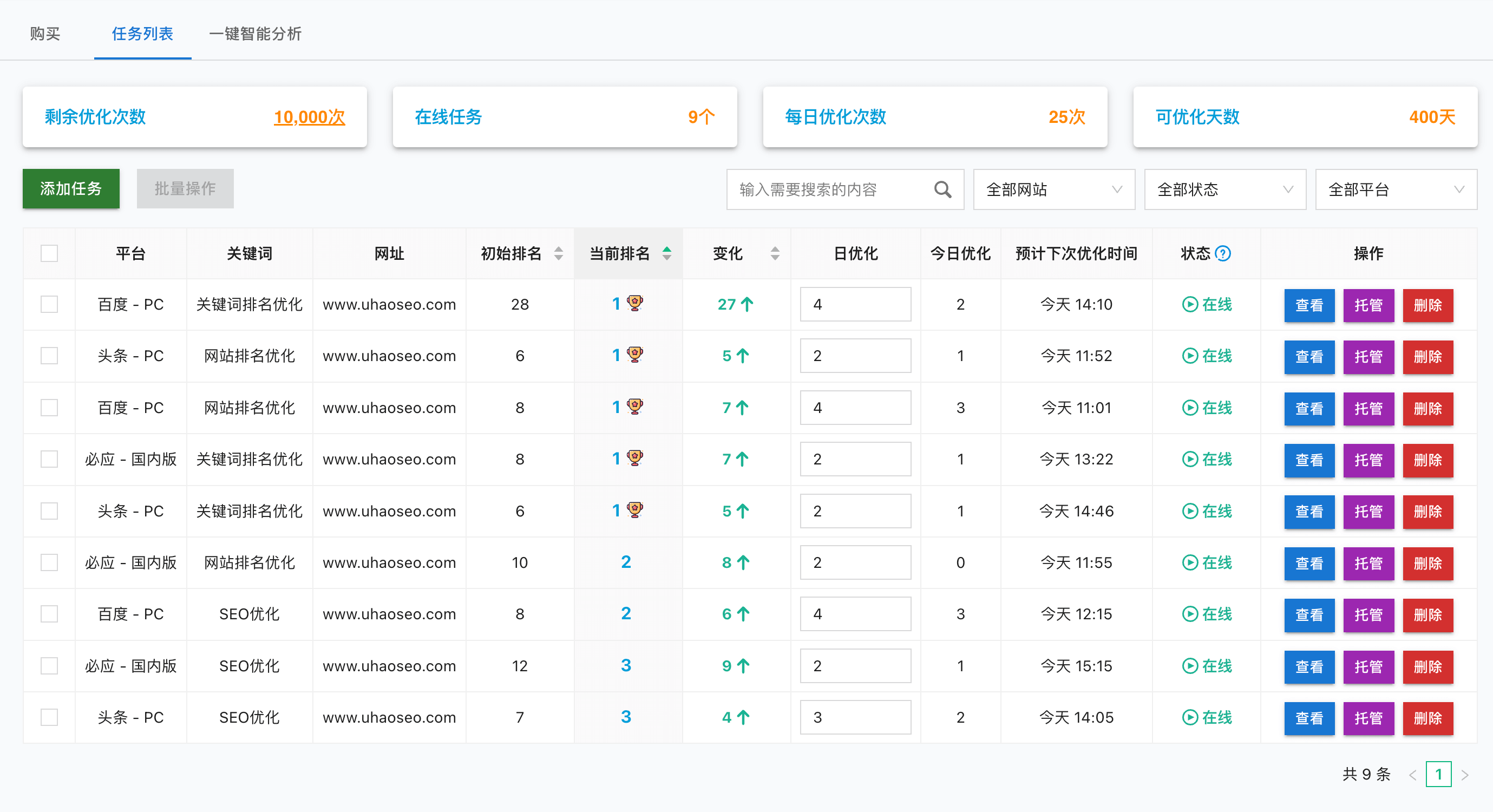Switch to the 购买 tab

click(44, 34)
